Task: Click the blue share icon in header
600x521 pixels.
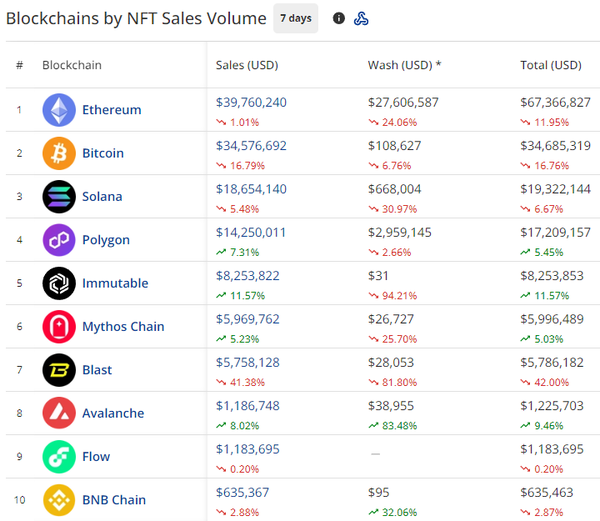Action: pos(362,18)
